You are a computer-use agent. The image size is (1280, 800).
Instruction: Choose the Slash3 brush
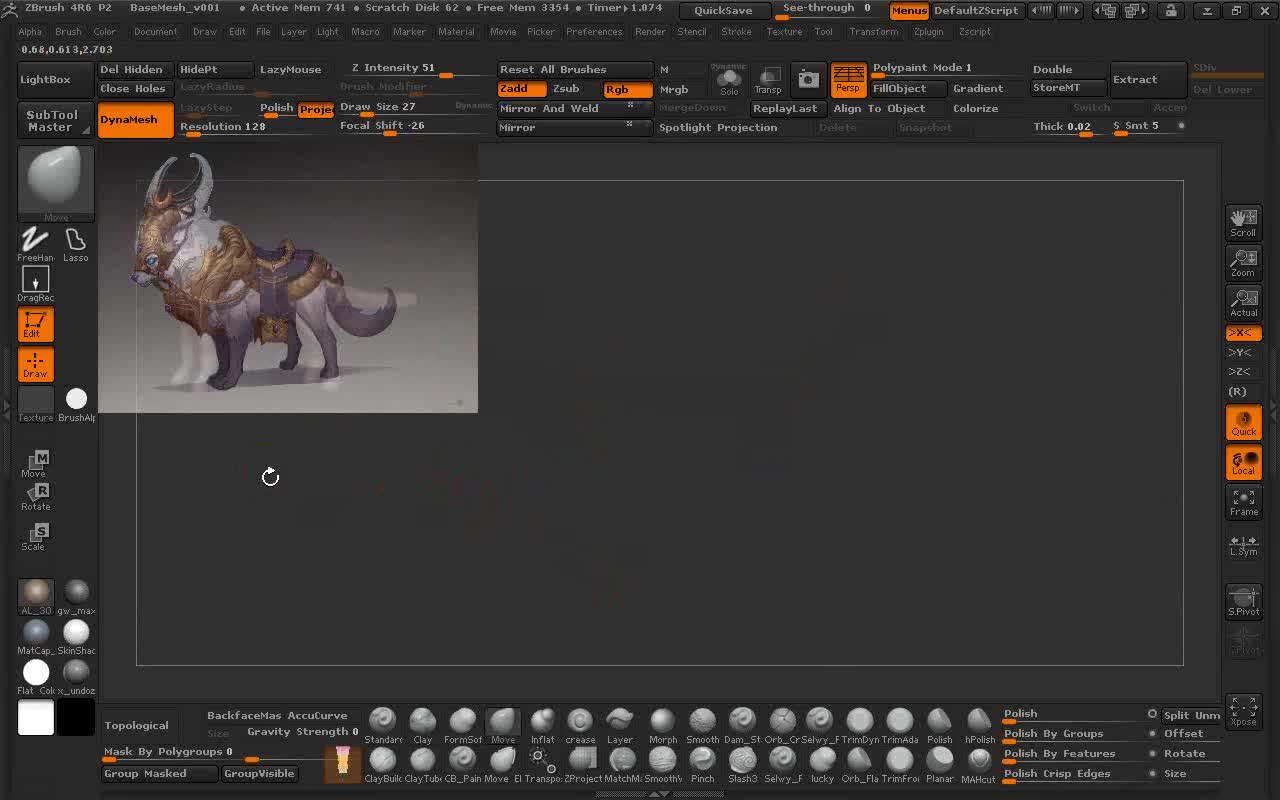(x=742, y=765)
